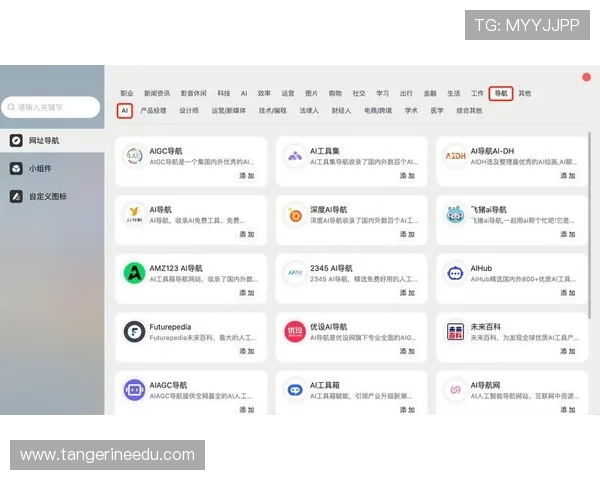The image size is (600, 480).
Task: Click the 网址导航 compass icon
Action: (x=16, y=140)
